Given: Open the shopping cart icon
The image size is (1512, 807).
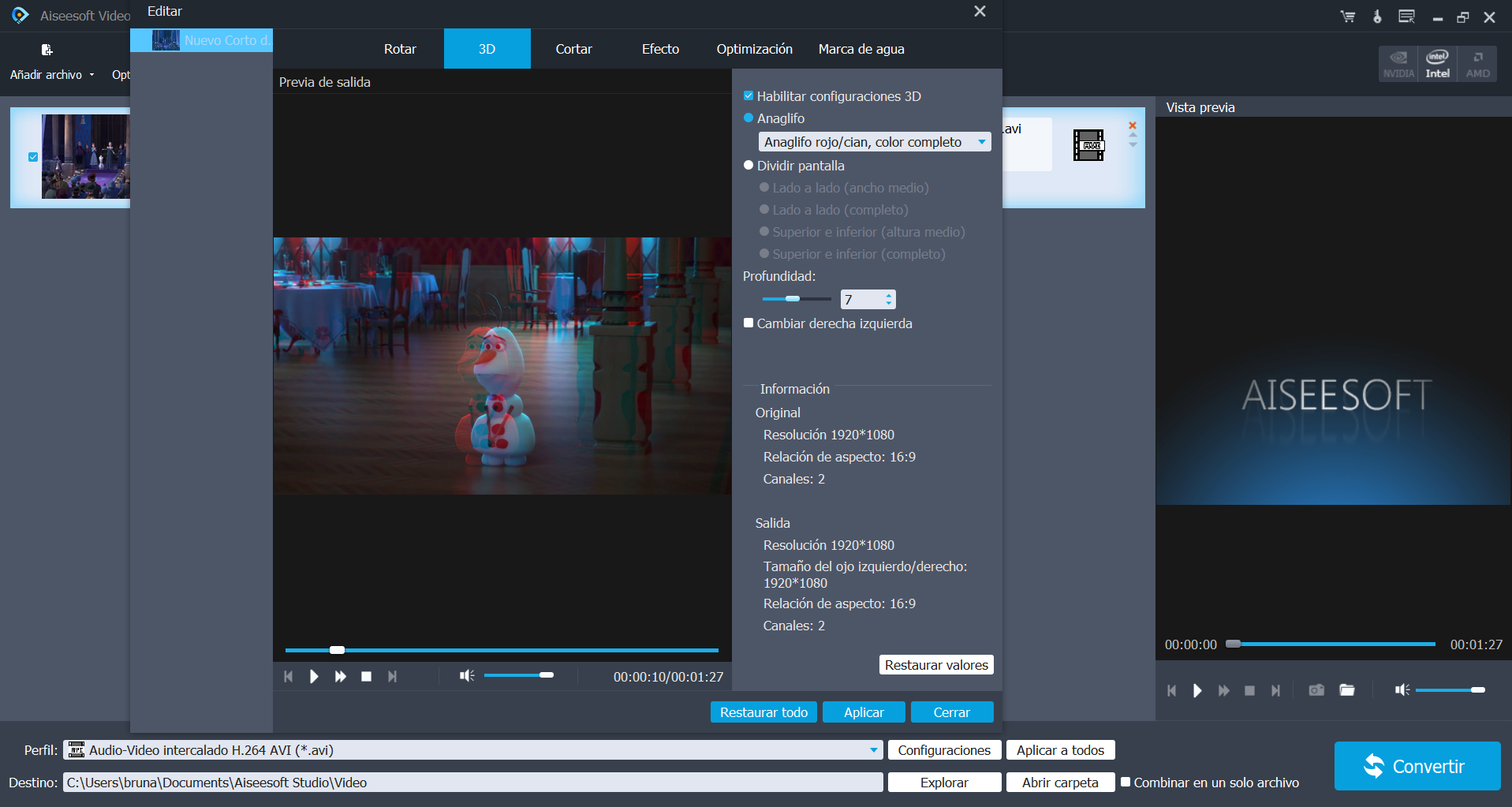Looking at the screenshot, I should (x=1348, y=17).
